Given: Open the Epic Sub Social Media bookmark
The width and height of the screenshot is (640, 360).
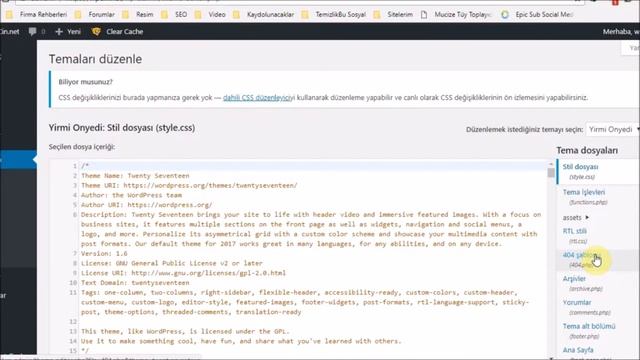Looking at the screenshot, I should point(537,15).
